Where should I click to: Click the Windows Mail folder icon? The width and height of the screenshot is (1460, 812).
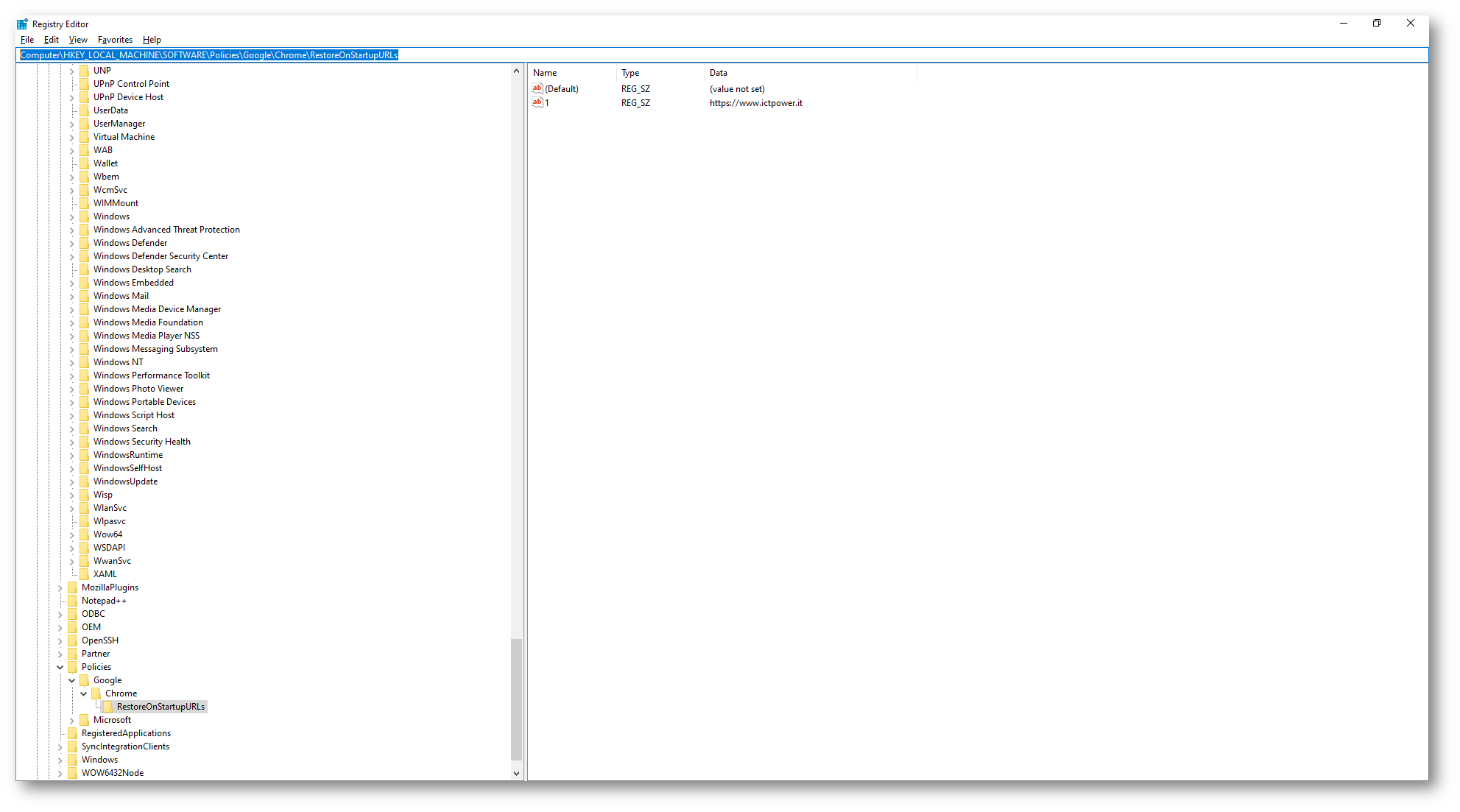pyautogui.click(x=85, y=296)
